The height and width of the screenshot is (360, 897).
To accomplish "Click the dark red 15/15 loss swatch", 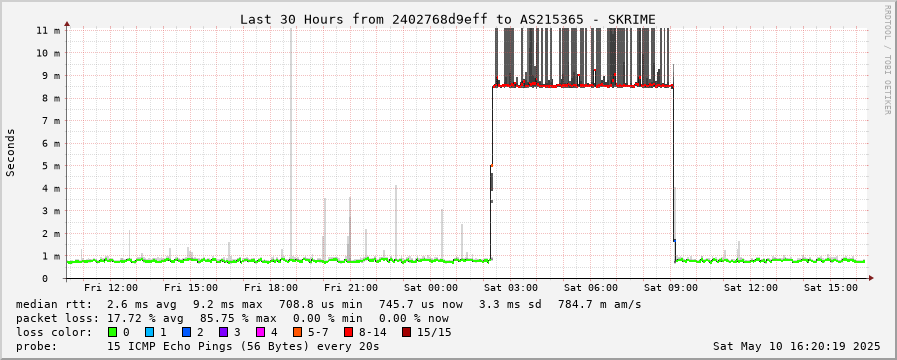I will [406, 332].
